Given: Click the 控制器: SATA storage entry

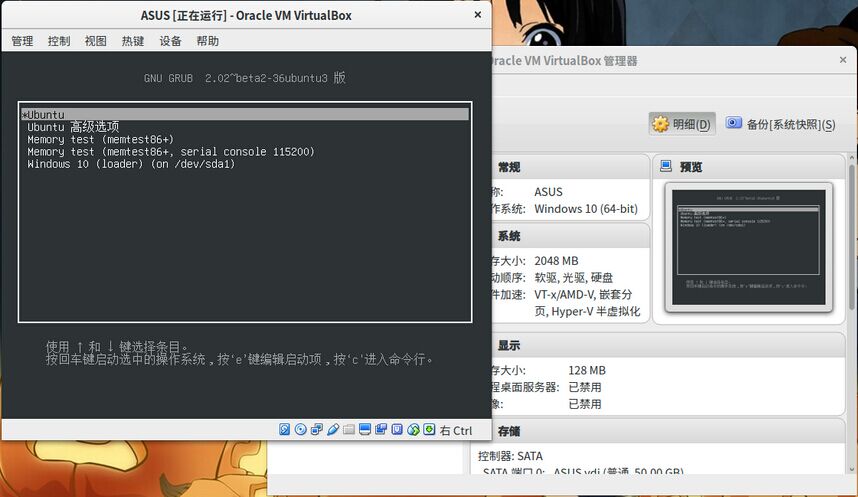Looking at the screenshot, I should pos(511,456).
